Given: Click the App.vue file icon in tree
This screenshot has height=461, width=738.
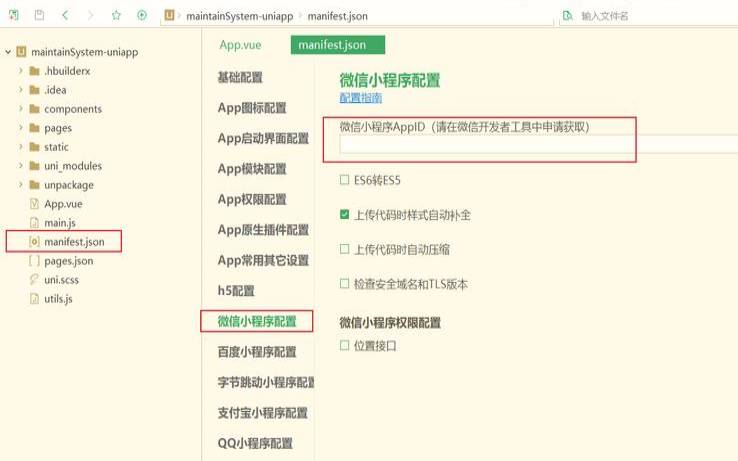Looking at the screenshot, I should 34,204.
